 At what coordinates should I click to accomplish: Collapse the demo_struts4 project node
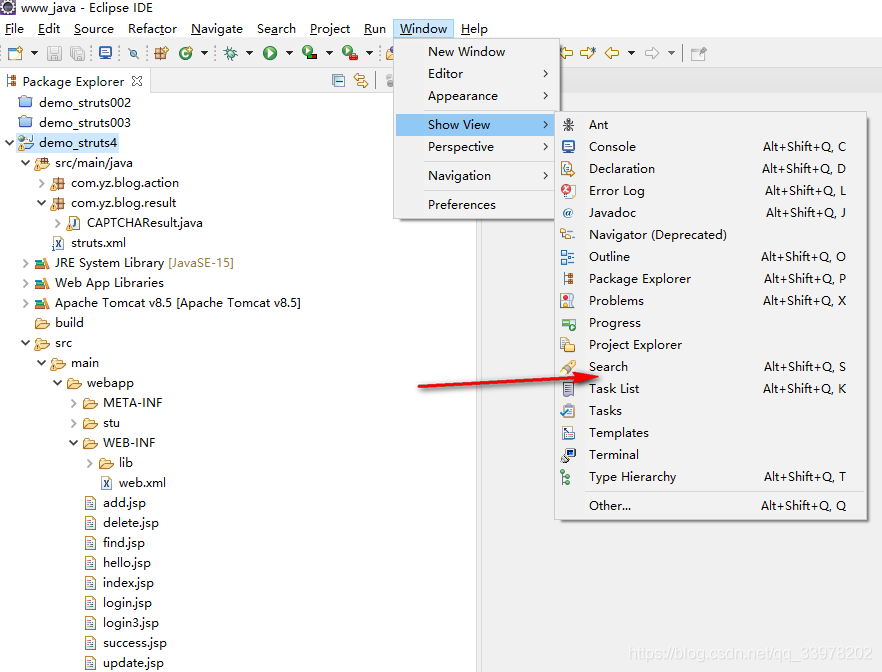click(10, 143)
